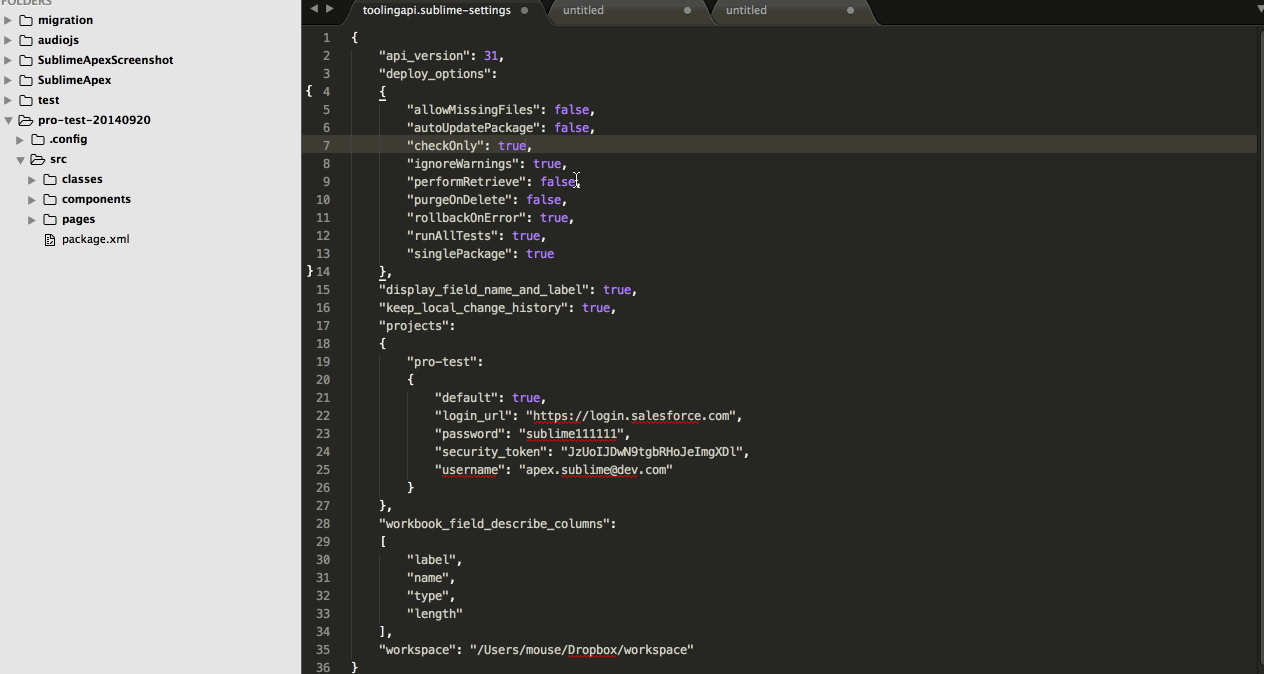Switch to the second untitled tab

(x=746, y=10)
